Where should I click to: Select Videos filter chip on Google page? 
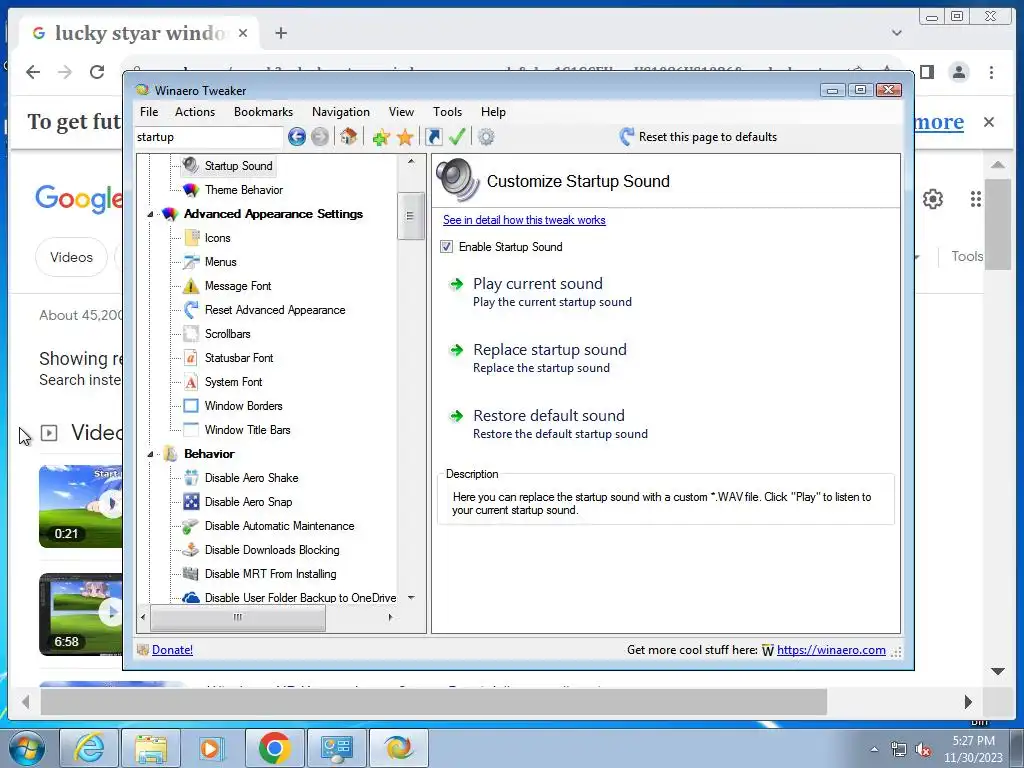point(71,257)
